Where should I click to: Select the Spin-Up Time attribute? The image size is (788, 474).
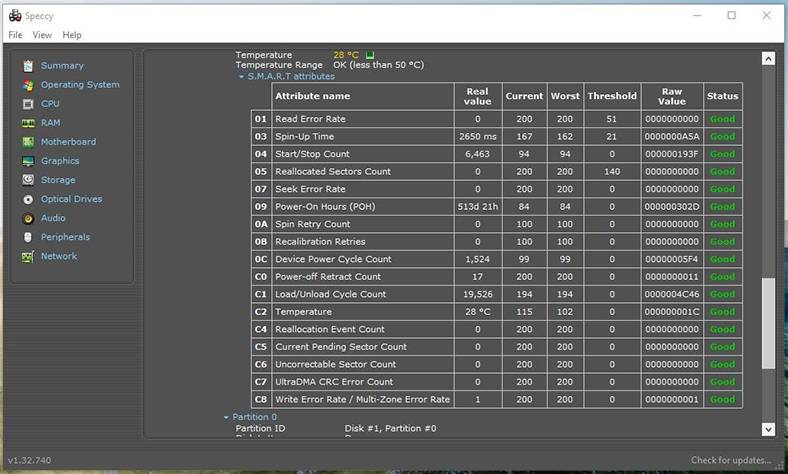coord(304,137)
